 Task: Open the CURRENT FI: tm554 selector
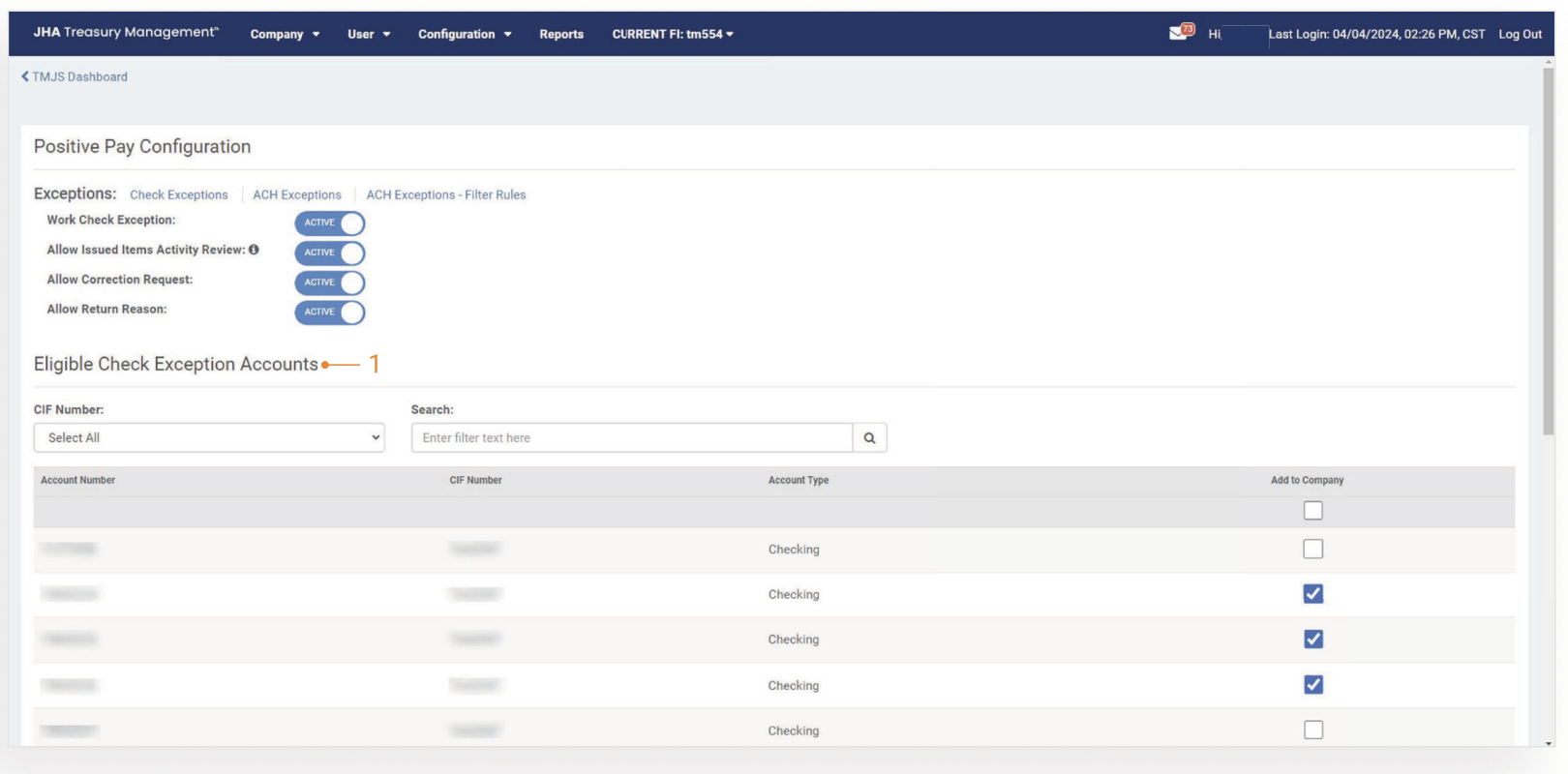pyautogui.click(x=673, y=34)
